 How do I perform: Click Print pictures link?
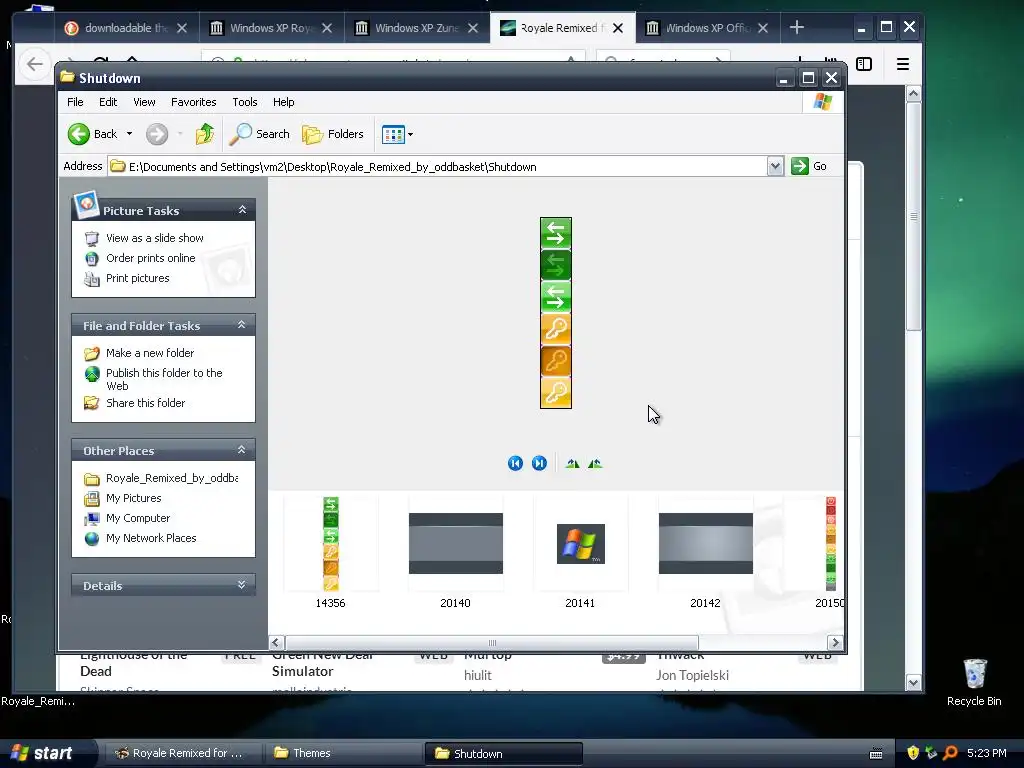(138, 278)
